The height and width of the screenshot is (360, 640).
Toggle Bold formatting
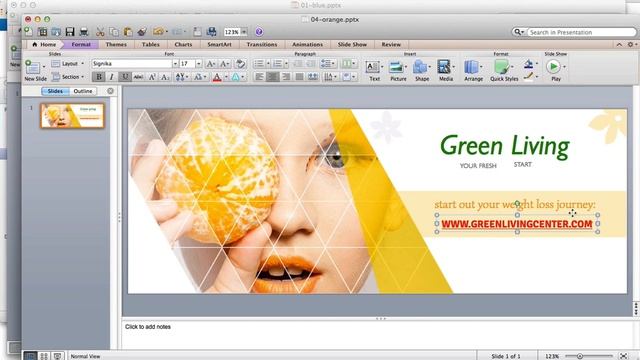pyautogui.click(x=98, y=77)
